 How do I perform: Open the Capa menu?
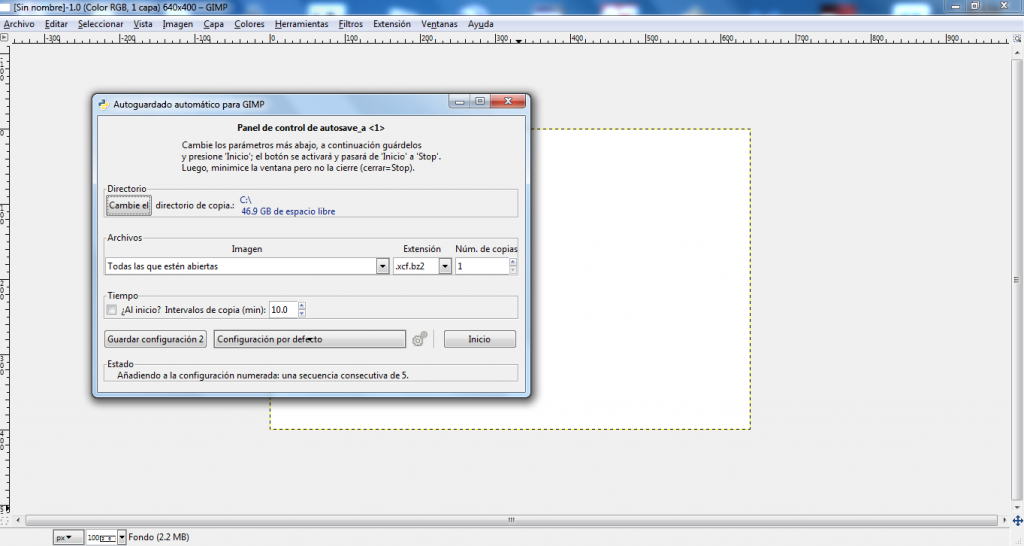214,24
